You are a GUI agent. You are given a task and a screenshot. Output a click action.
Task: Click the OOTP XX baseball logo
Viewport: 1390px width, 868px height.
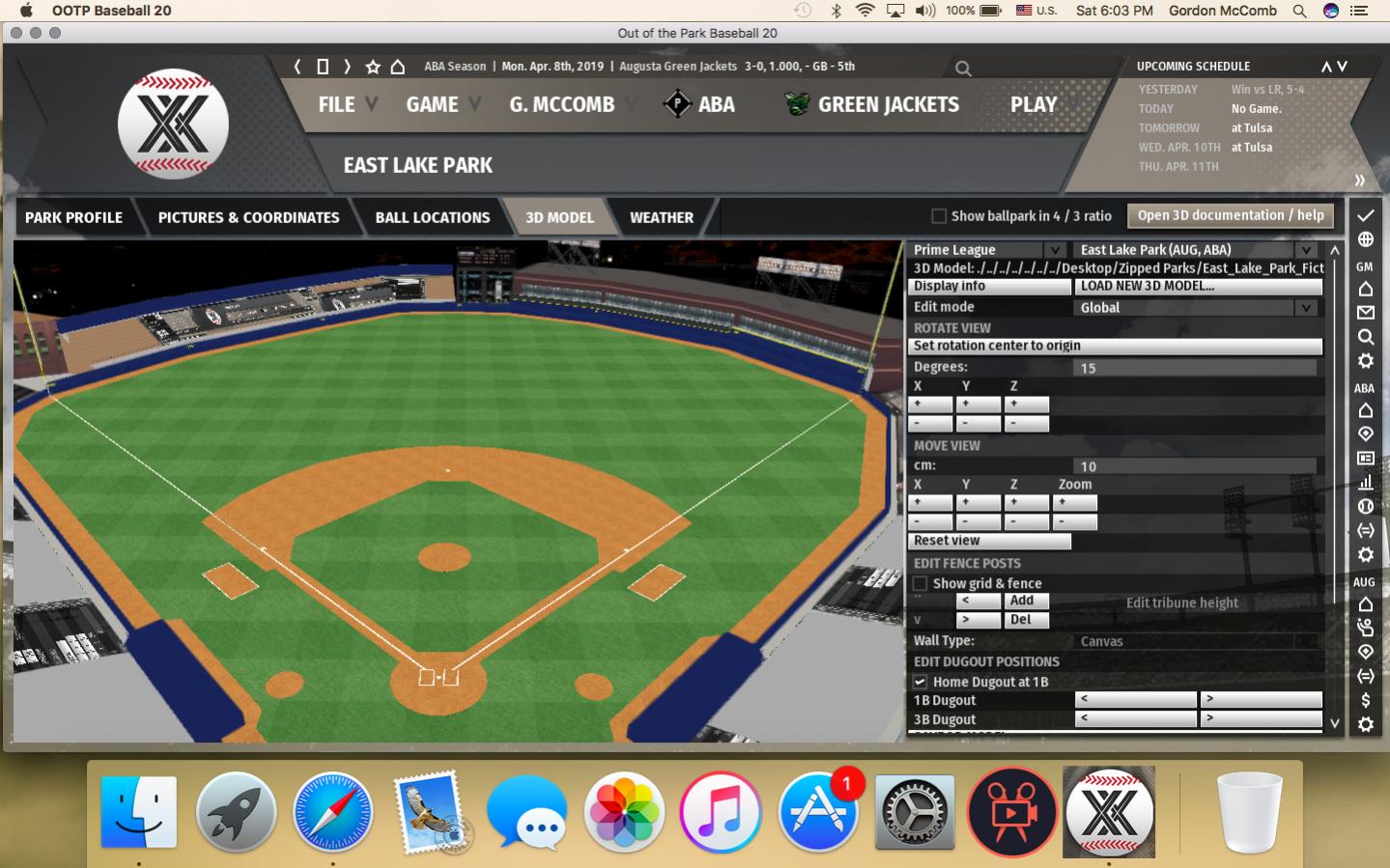(173, 124)
